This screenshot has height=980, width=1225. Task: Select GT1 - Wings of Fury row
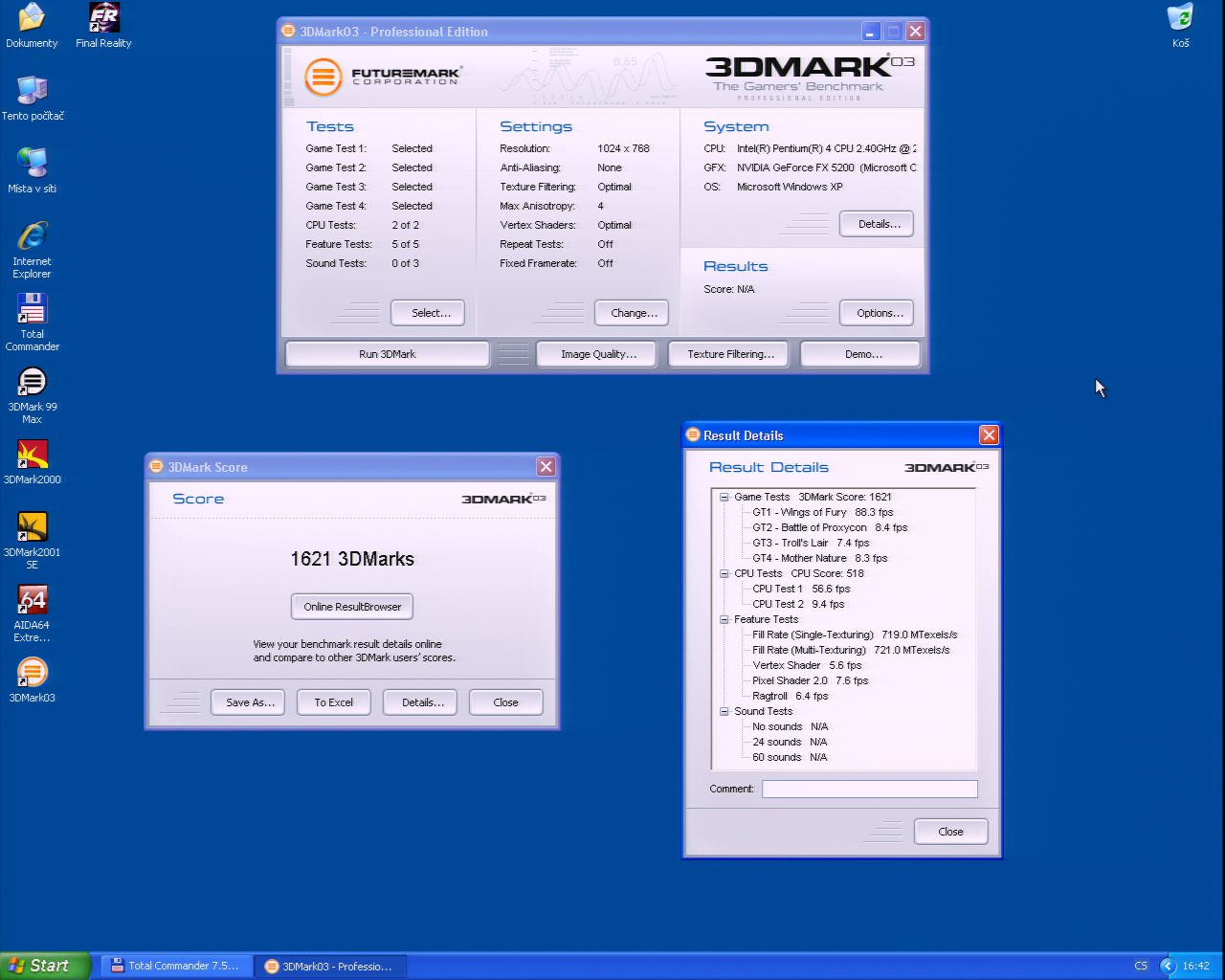[x=822, y=512]
